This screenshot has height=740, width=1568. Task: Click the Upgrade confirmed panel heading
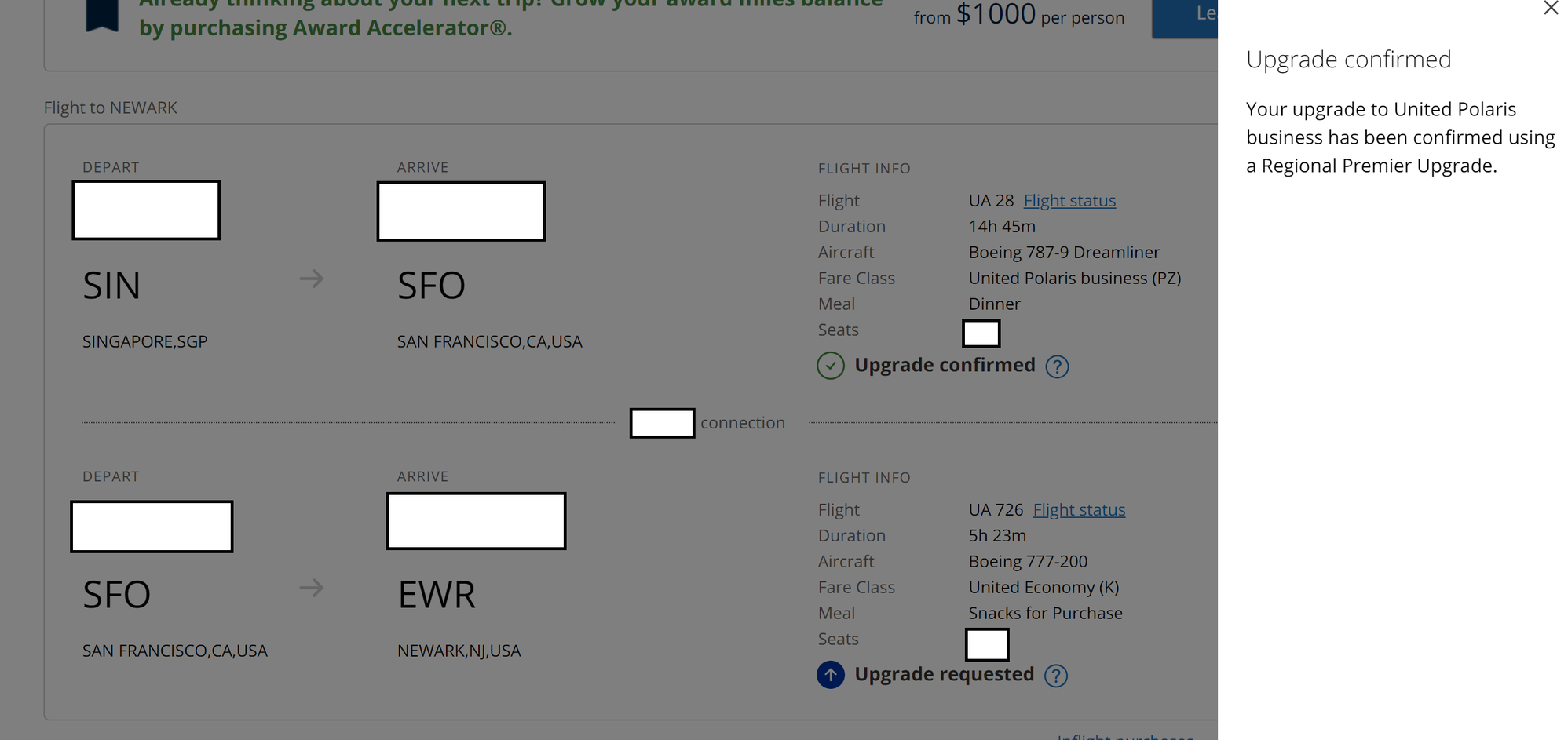click(1348, 60)
